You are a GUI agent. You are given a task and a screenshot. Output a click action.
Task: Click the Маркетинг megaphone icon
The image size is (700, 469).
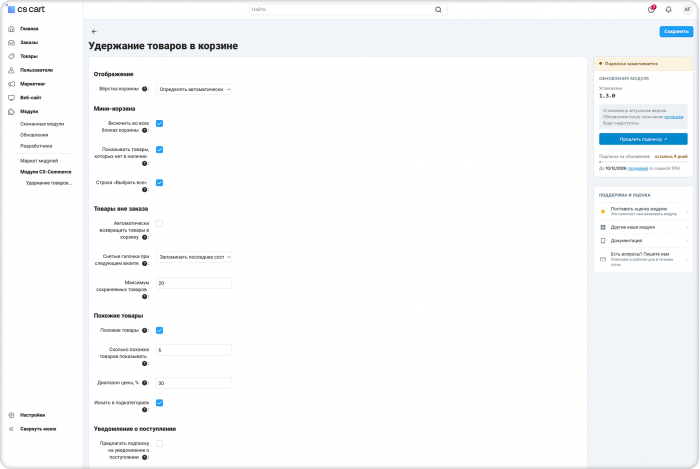[x=11, y=84]
